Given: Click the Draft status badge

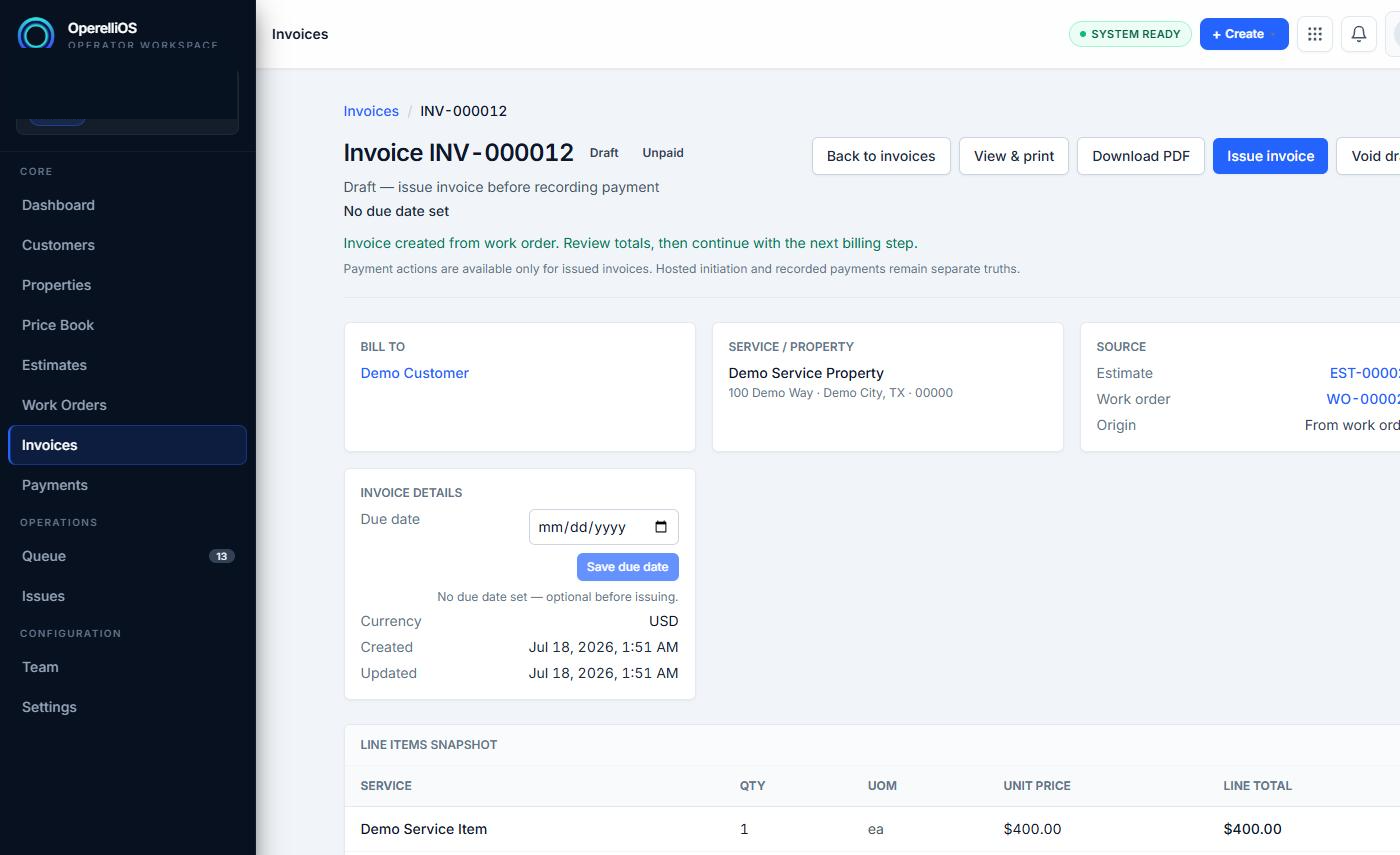Looking at the screenshot, I should (x=604, y=153).
